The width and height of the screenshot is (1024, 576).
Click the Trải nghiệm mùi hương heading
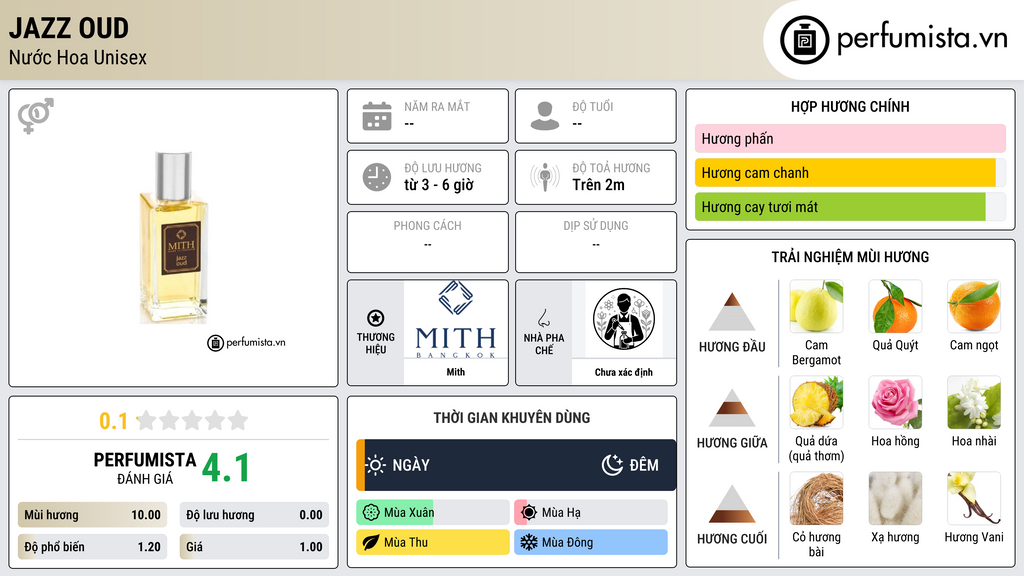click(x=850, y=257)
